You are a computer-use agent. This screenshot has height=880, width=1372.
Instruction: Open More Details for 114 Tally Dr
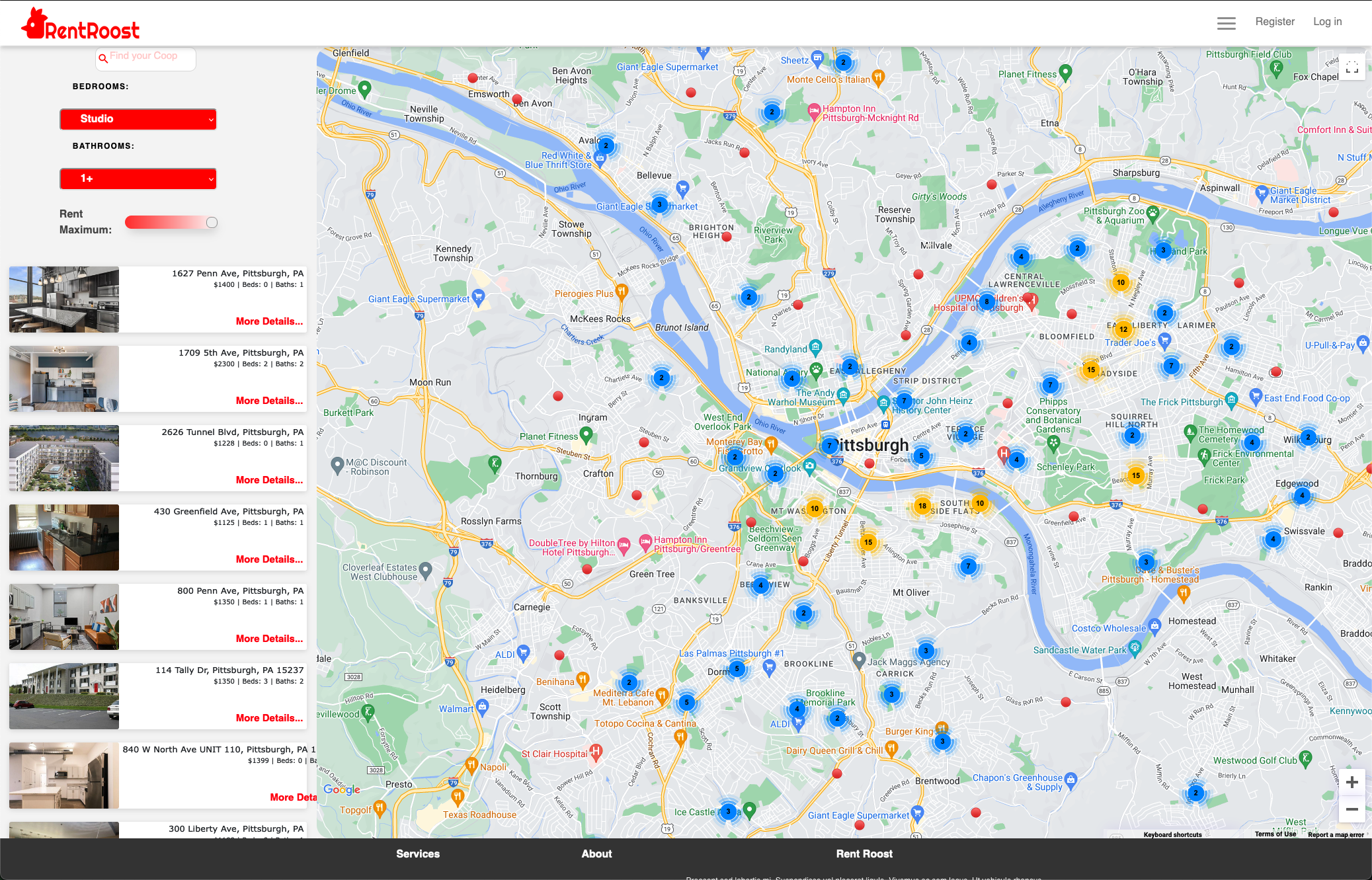click(269, 718)
